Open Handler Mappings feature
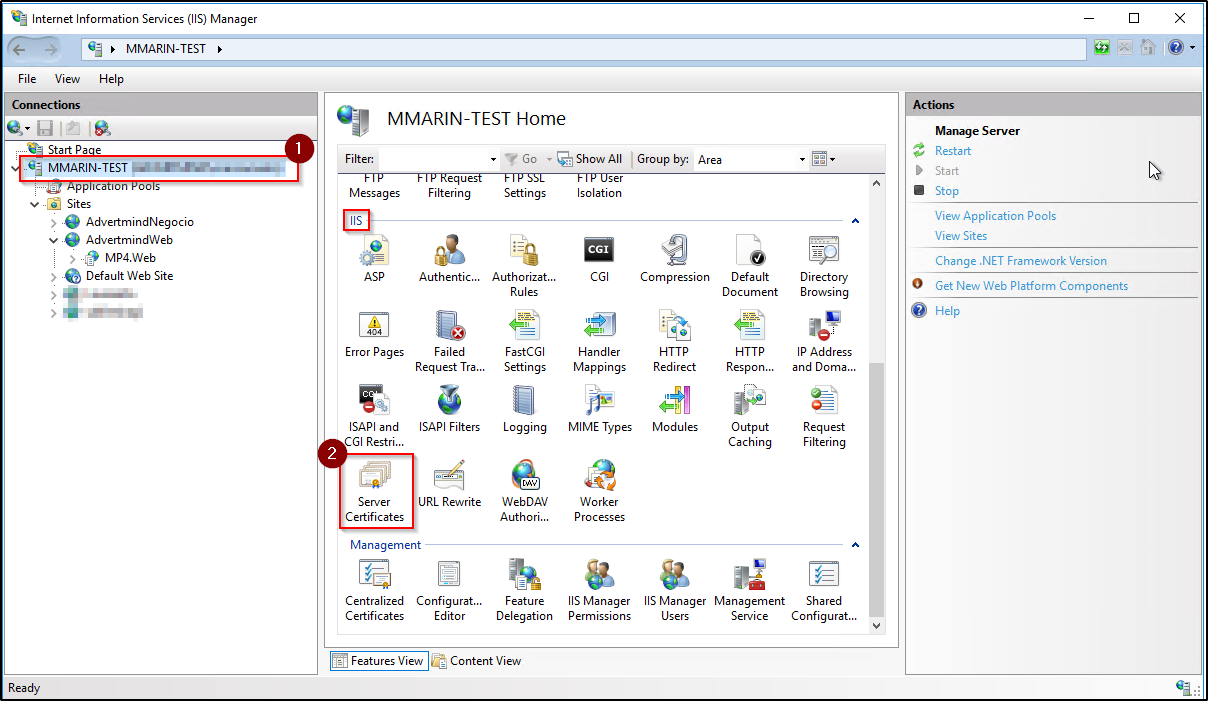Viewport: 1208px width, 701px height. point(599,341)
